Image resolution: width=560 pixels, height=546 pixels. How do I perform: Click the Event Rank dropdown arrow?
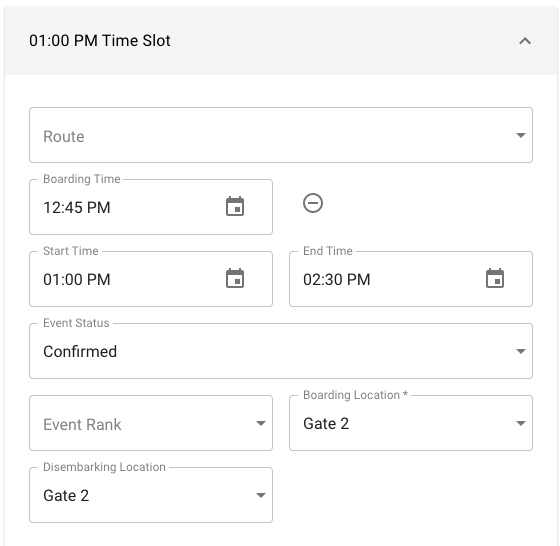[261, 424]
